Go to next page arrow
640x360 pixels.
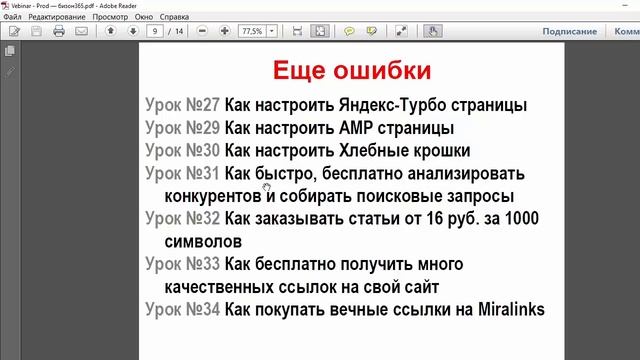[x=133, y=31]
